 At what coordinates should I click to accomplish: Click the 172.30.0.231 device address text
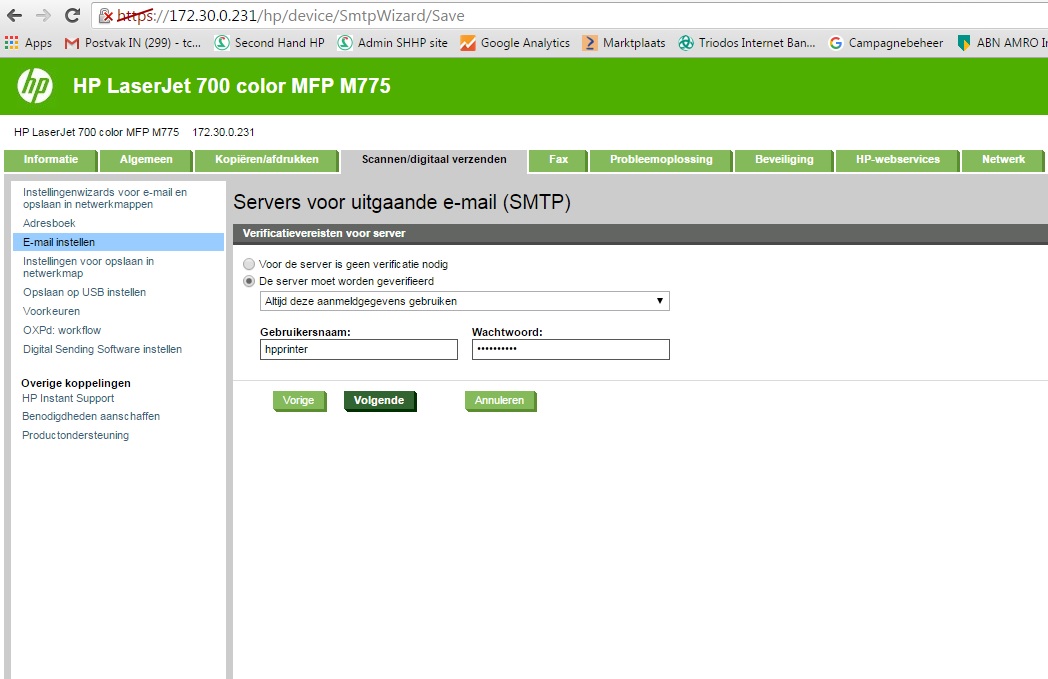[223, 132]
